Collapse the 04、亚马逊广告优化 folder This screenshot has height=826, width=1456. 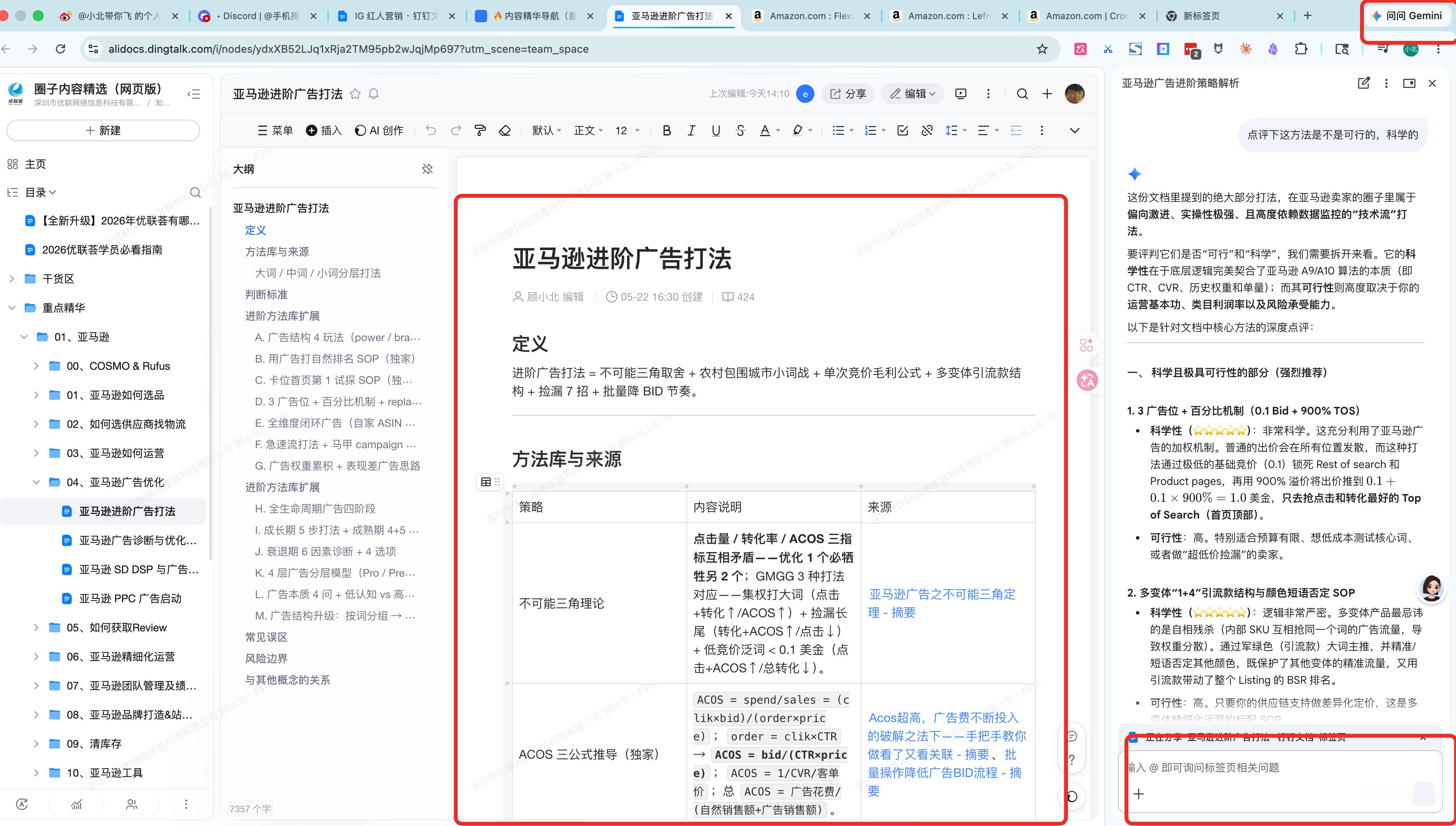point(36,482)
